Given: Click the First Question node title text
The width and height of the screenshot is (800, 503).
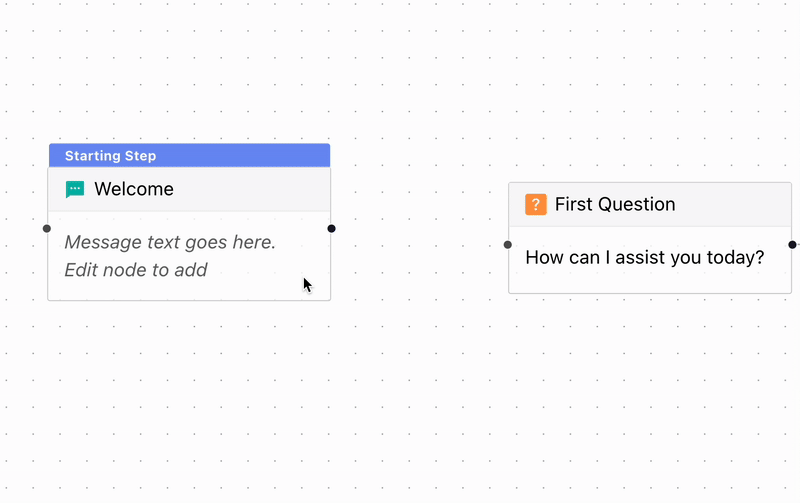Looking at the screenshot, I should [x=615, y=205].
